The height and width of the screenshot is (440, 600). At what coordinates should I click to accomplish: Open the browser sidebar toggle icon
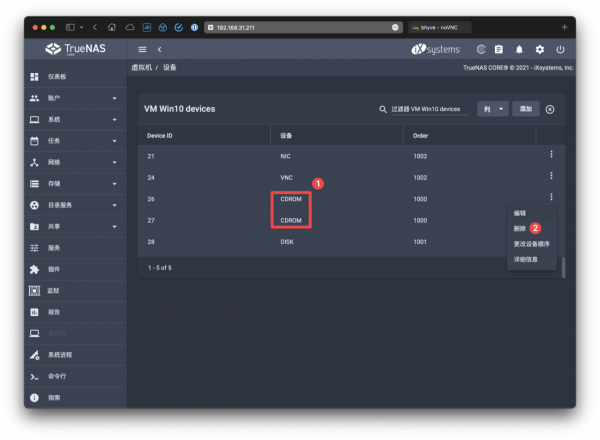[70, 27]
